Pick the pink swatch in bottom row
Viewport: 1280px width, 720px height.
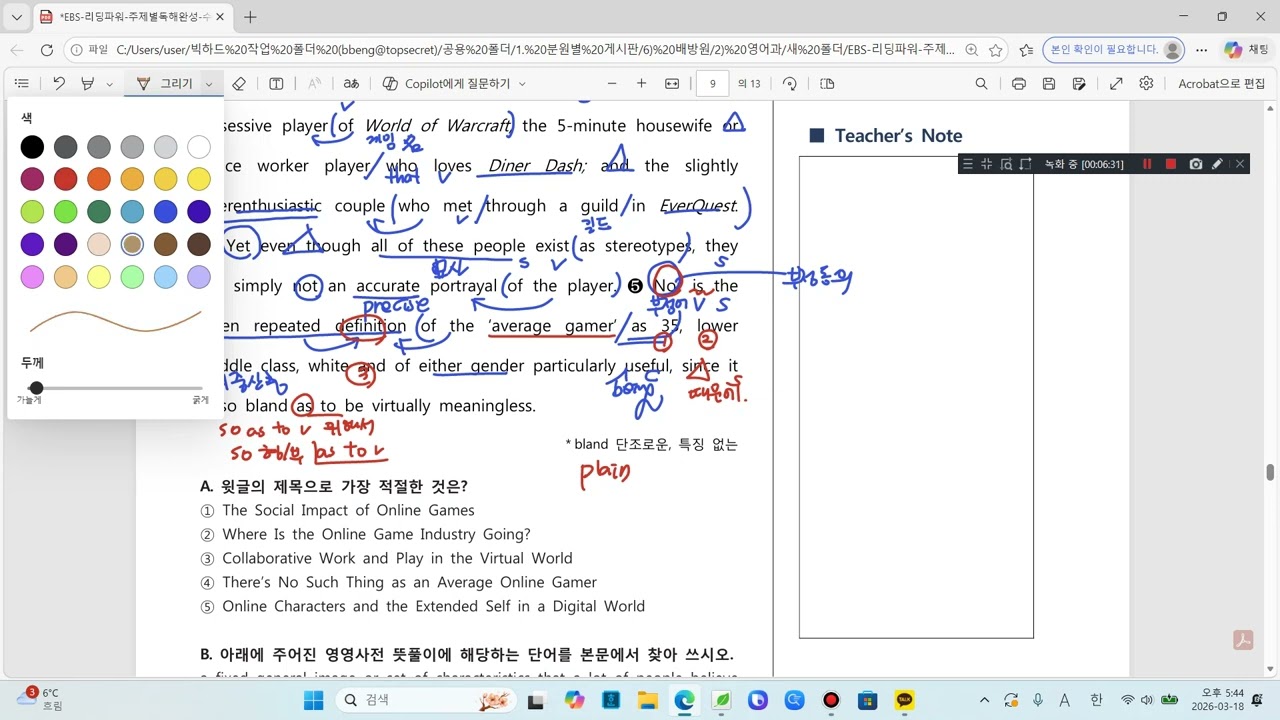point(32,277)
